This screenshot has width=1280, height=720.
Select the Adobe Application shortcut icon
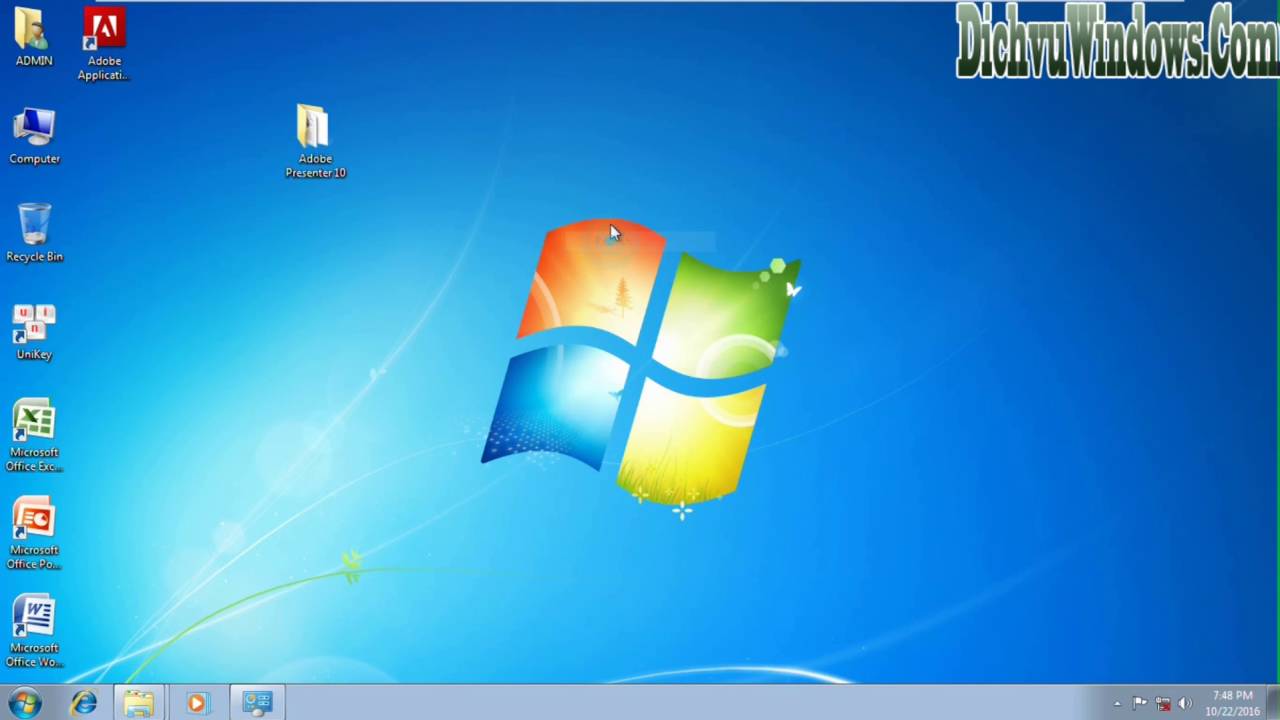(104, 44)
